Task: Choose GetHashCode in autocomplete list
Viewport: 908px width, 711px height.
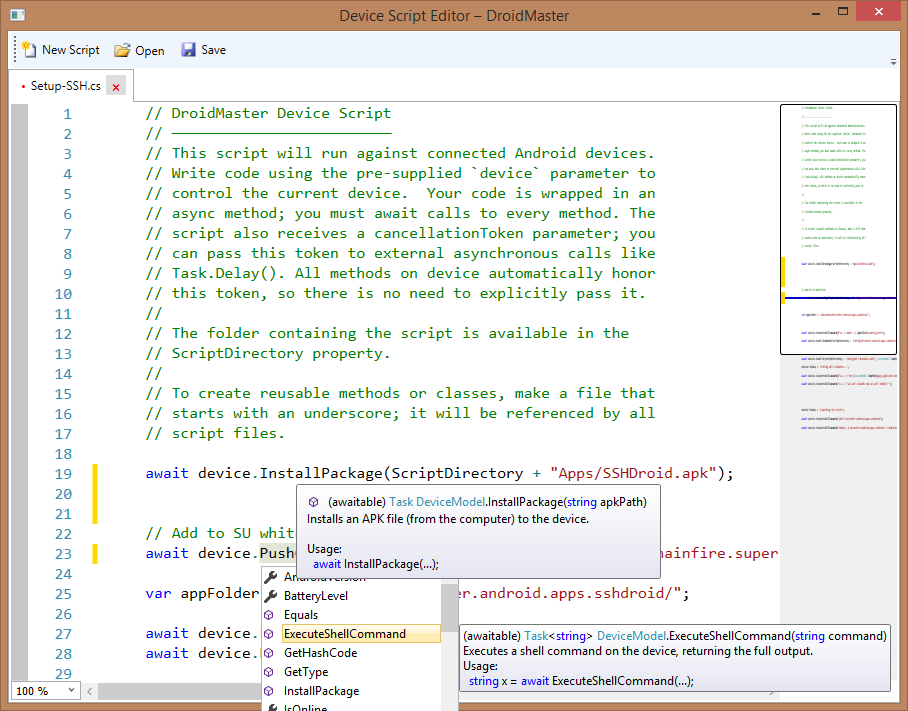Action: pyautogui.click(x=320, y=653)
